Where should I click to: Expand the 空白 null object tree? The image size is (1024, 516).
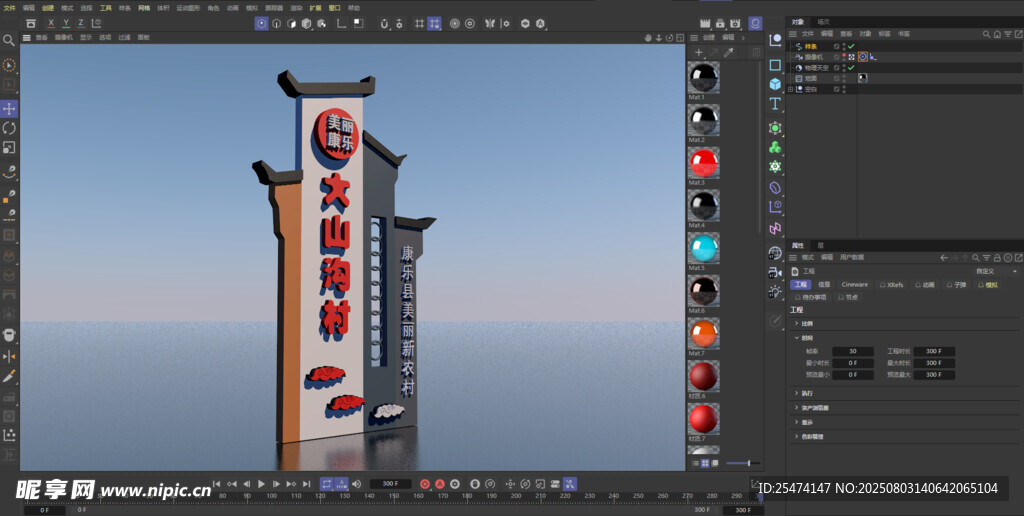[791, 89]
